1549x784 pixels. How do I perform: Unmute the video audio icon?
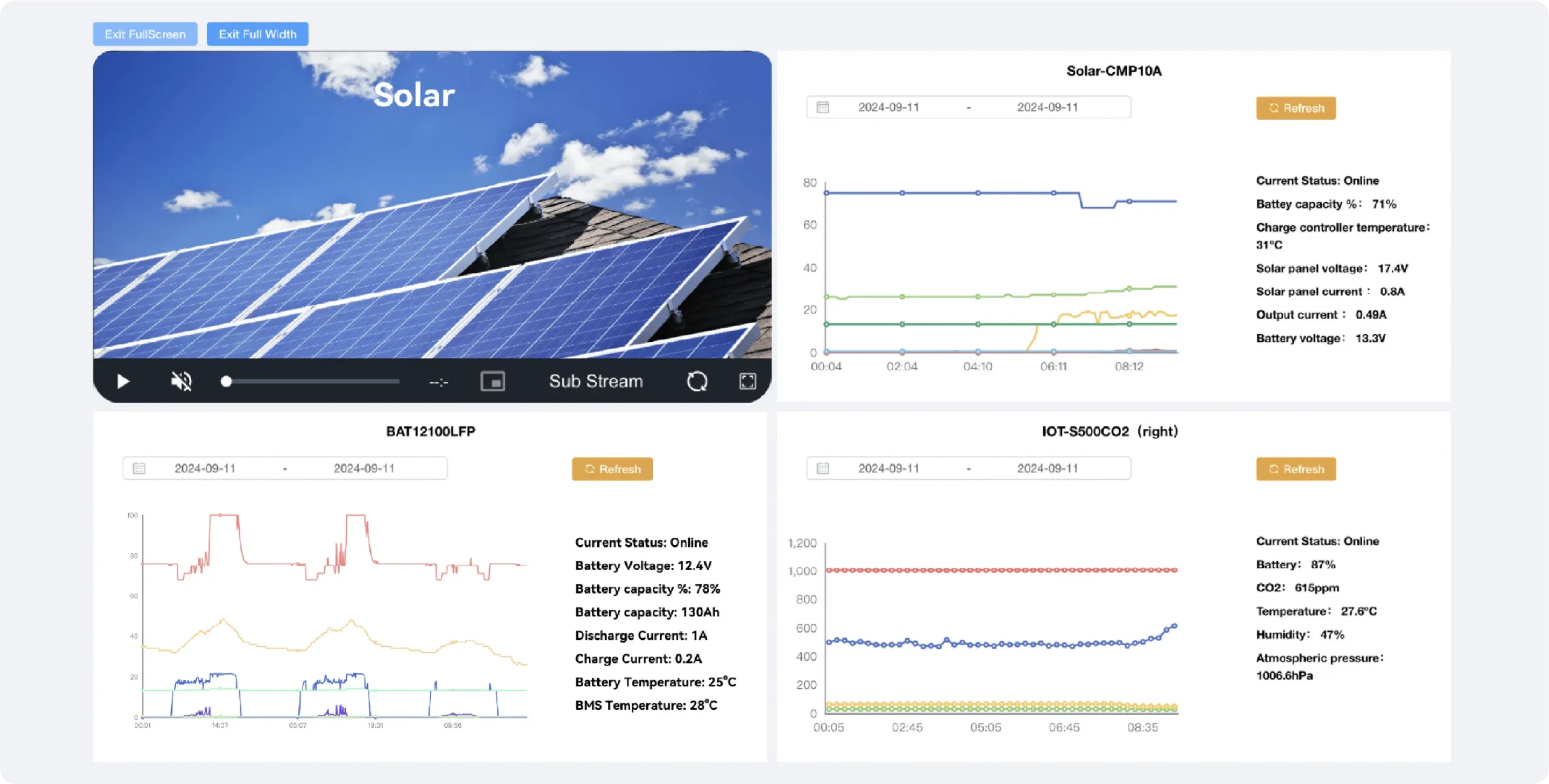pyautogui.click(x=181, y=381)
